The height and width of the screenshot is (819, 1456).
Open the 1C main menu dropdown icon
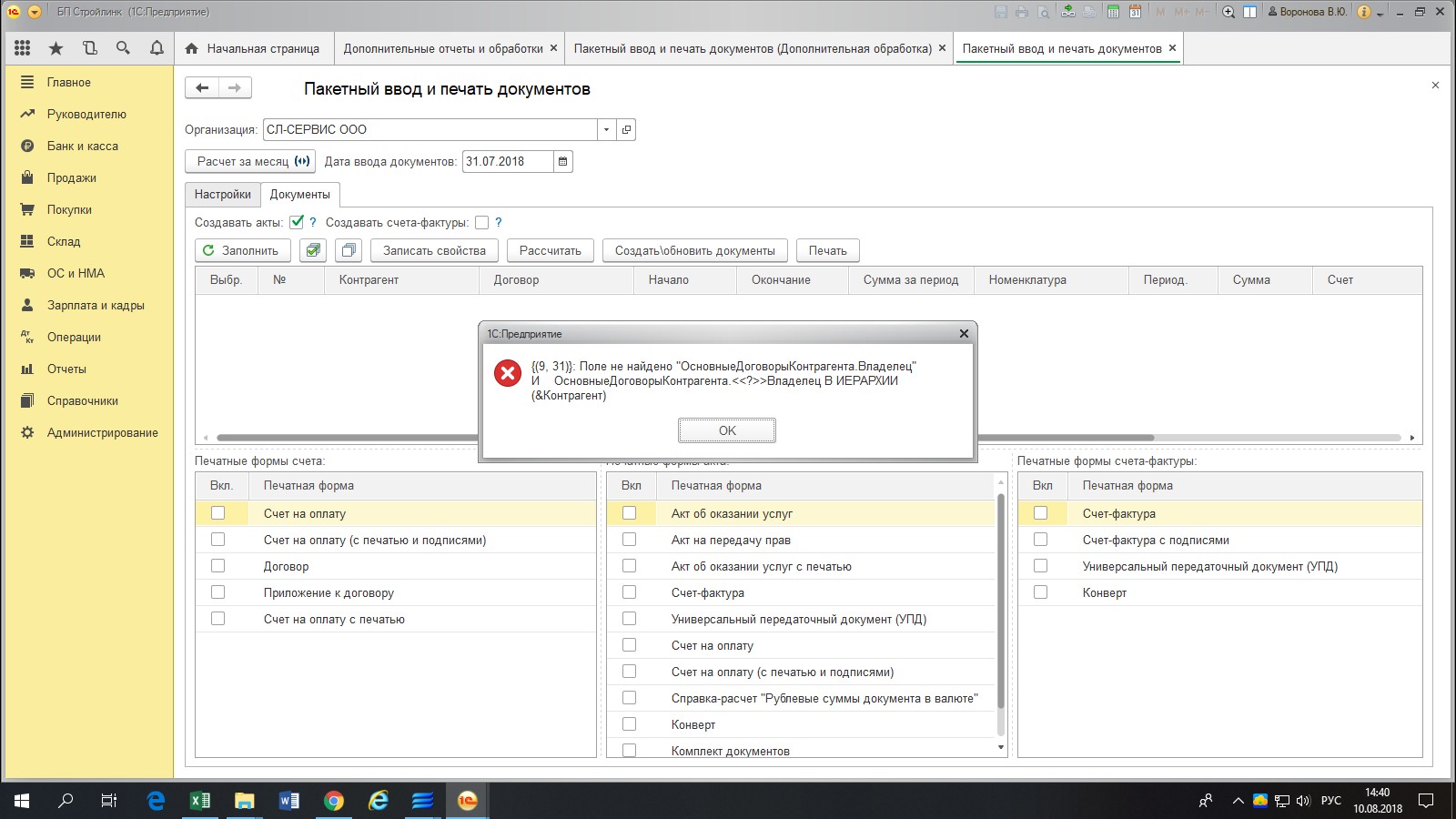[x=35, y=12]
